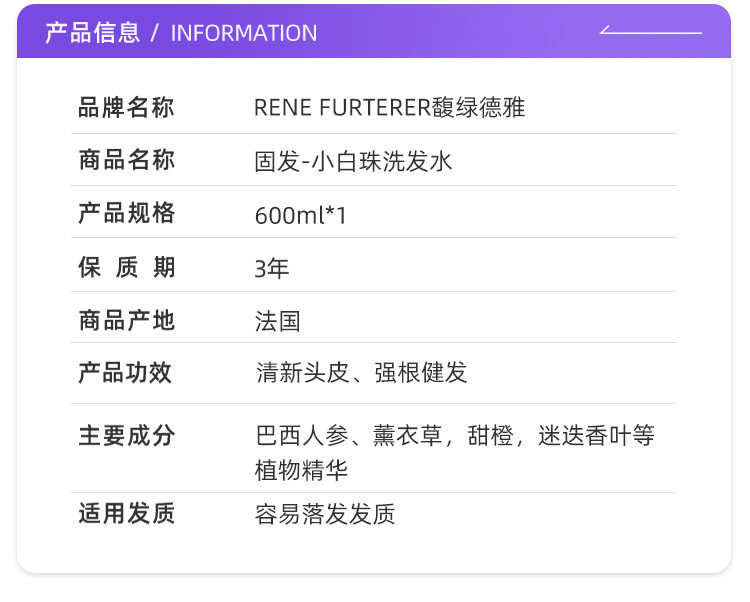
Task: Select the 产品功效 row label
Action: point(126,373)
